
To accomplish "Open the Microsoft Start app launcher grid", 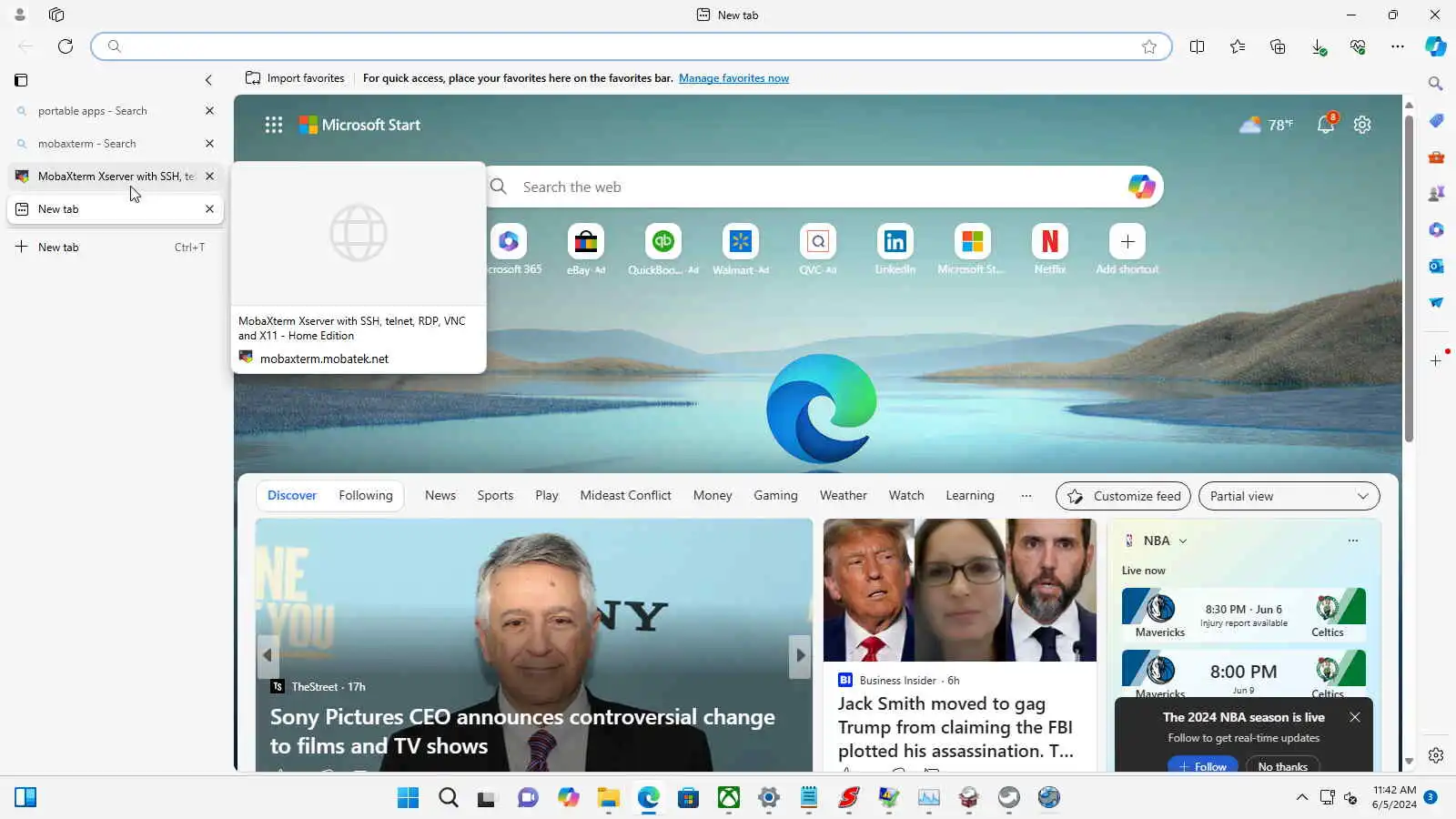I will pos(274,125).
